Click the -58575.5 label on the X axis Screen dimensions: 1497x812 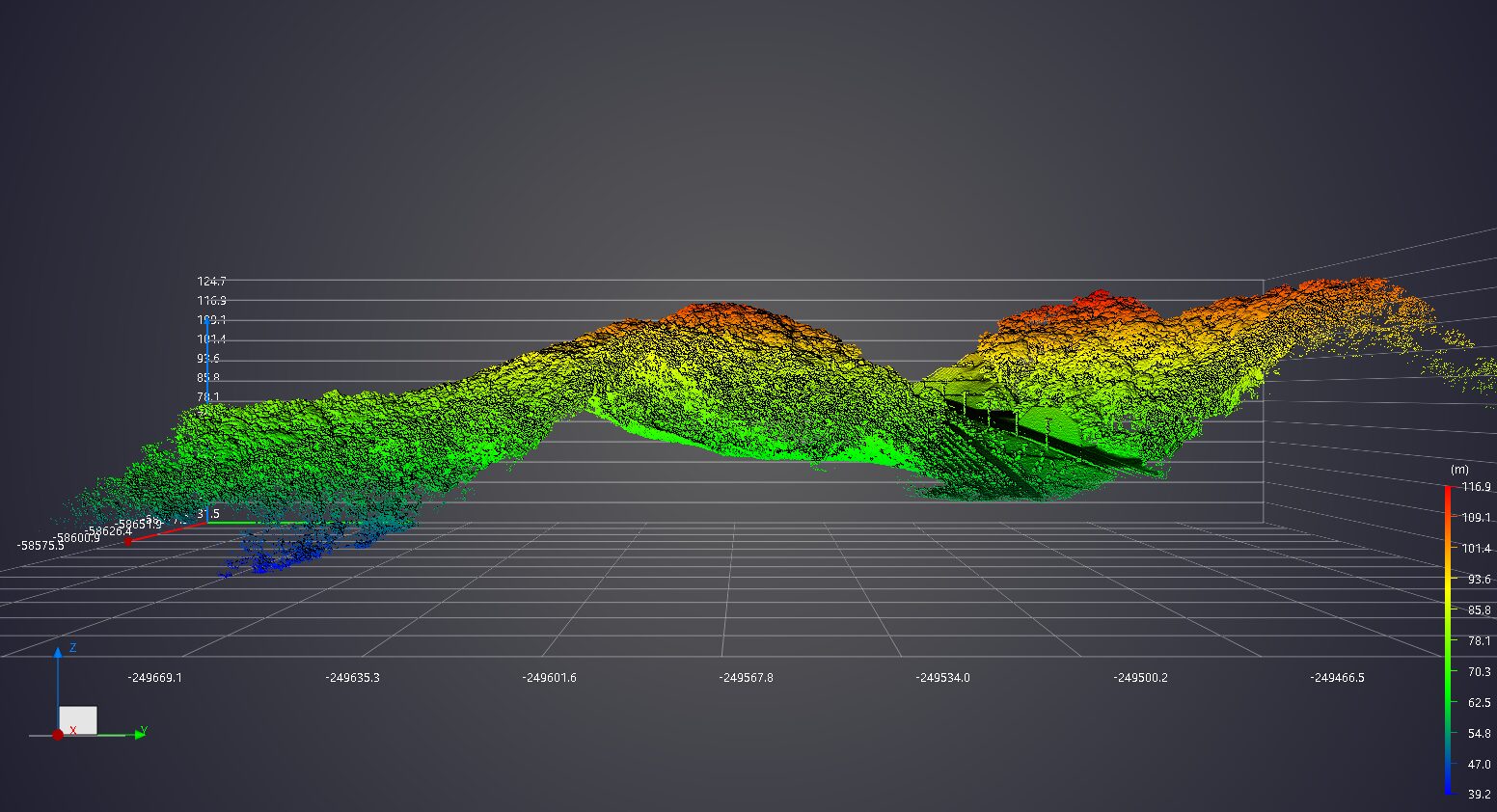(x=41, y=546)
